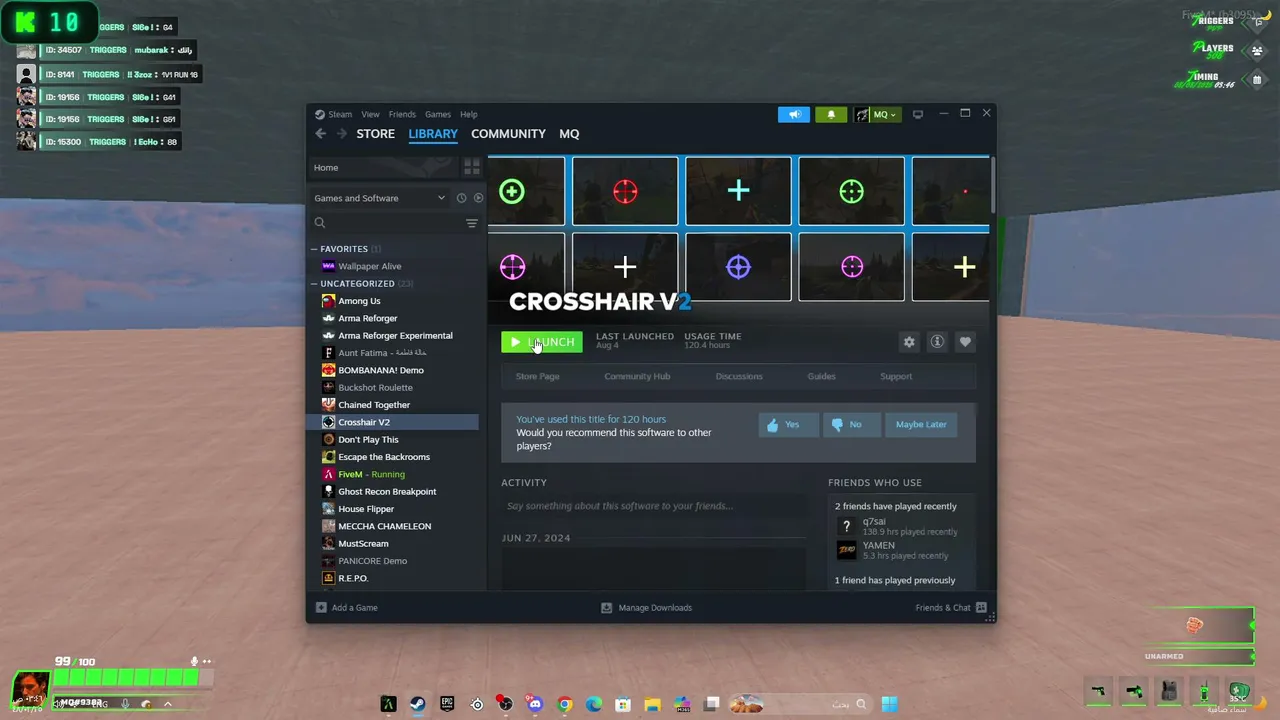The width and height of the screenshot is (1280, 720).
Task: Open Steam notifications bell
Action: coord(831,114)
